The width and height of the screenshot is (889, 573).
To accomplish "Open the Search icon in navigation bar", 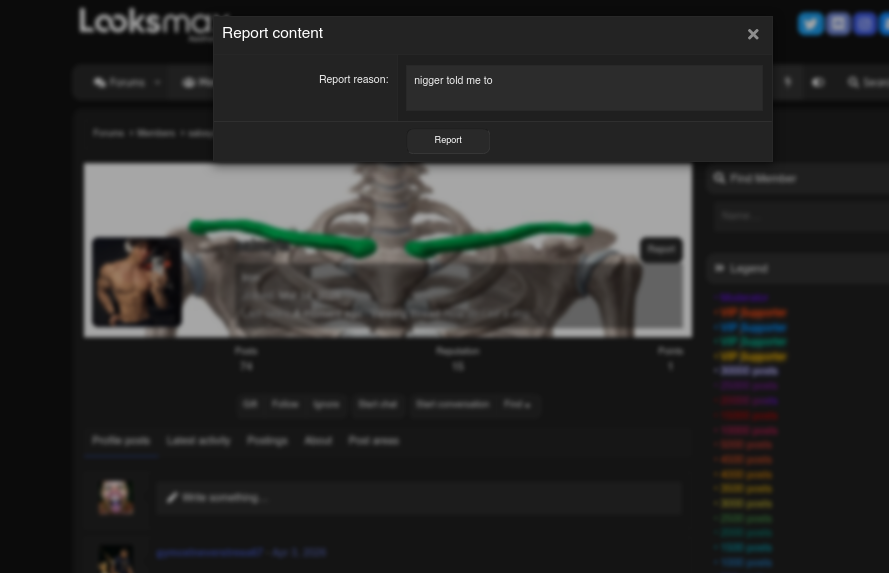I will coord(853,83).
